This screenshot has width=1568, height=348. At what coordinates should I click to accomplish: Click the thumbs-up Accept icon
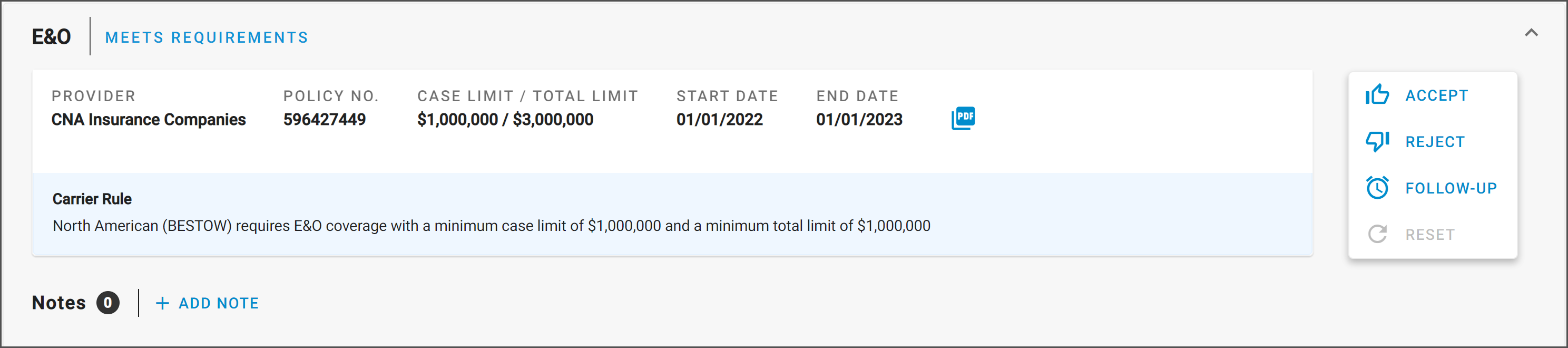[1377, 94]
